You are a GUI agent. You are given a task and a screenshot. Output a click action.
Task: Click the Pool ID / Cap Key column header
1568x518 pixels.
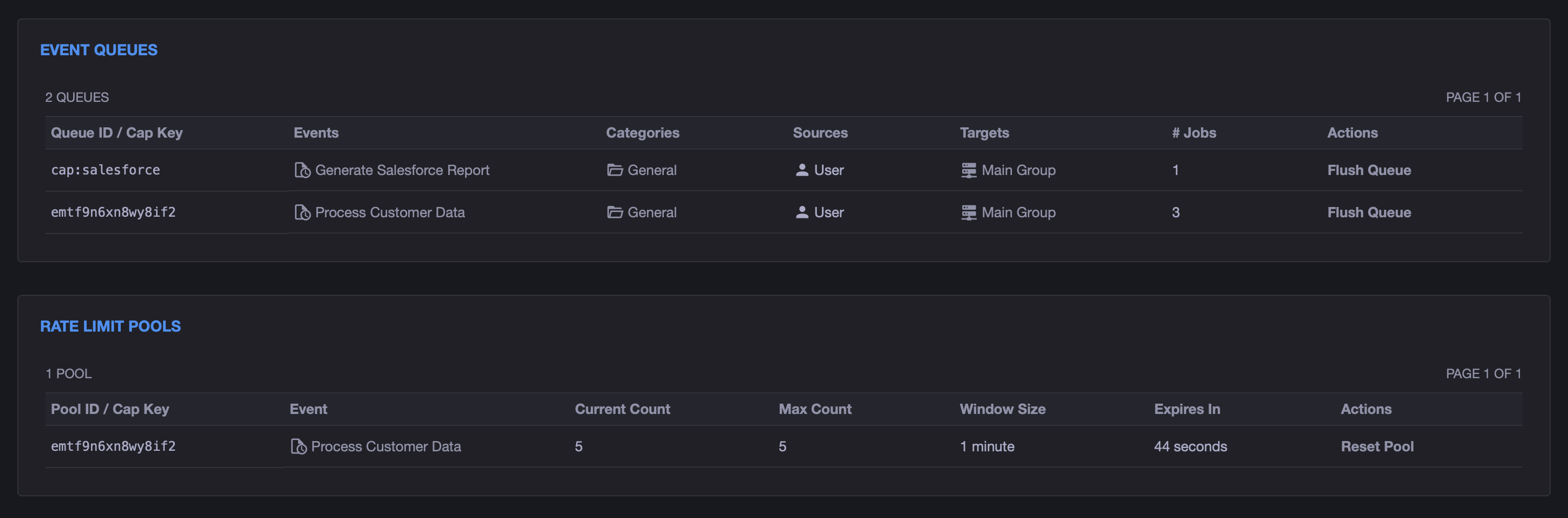coord(110,409)
